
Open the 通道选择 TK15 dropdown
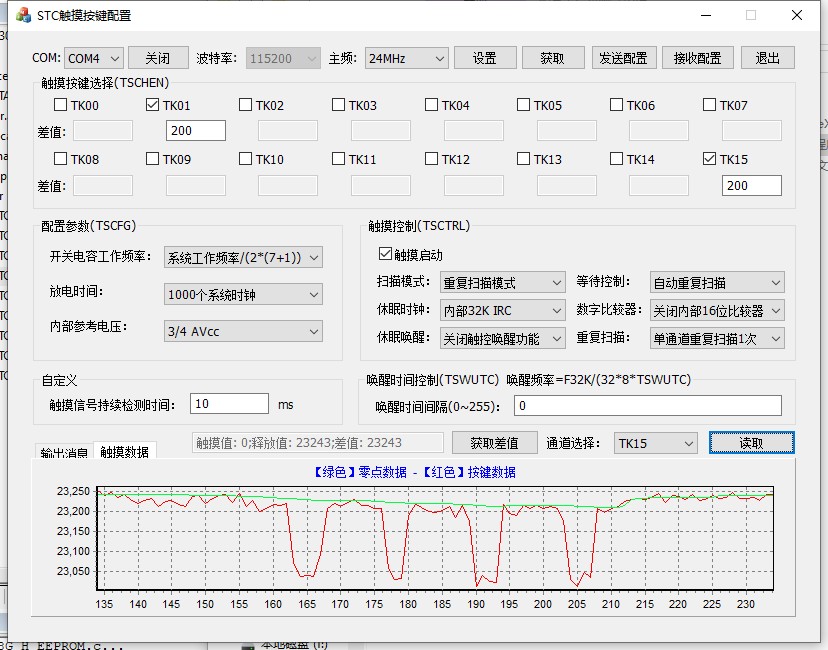click(x=655, y=443)
